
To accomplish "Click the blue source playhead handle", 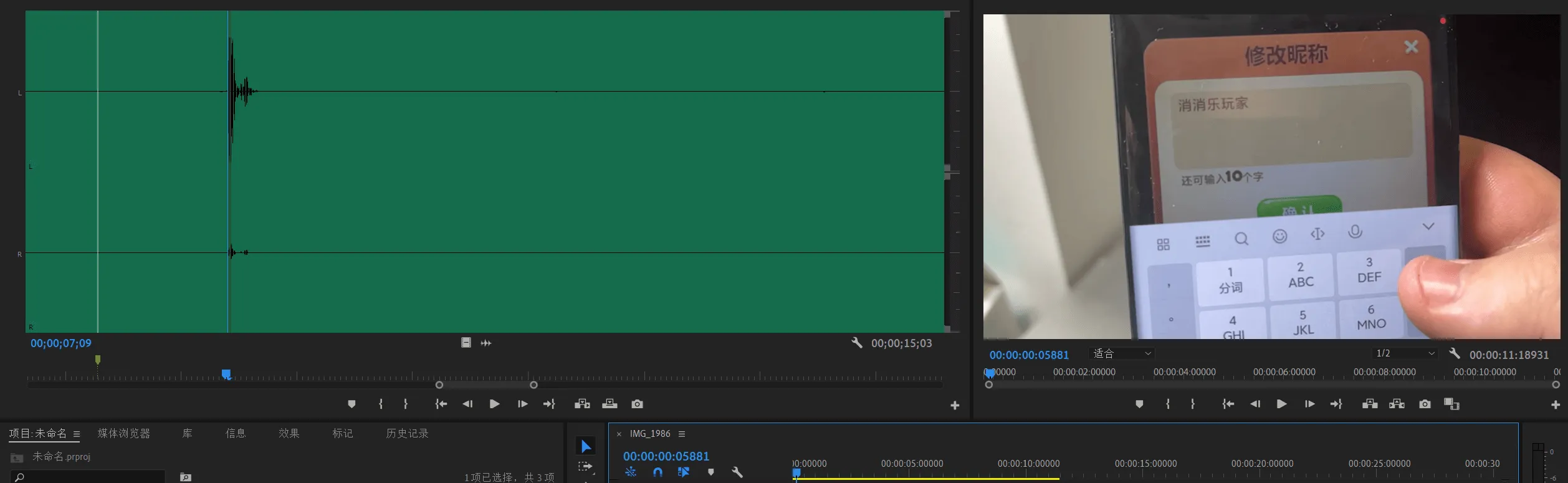I will [x=226, y=374].
